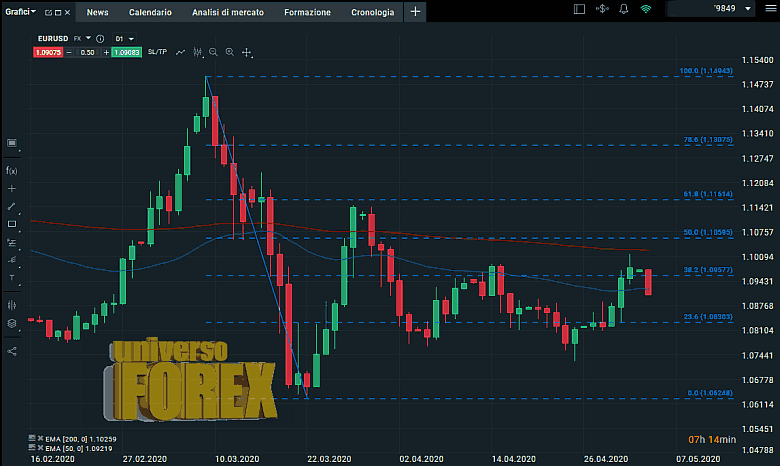Select the trend line drawing tool

[x=12, y=206]
